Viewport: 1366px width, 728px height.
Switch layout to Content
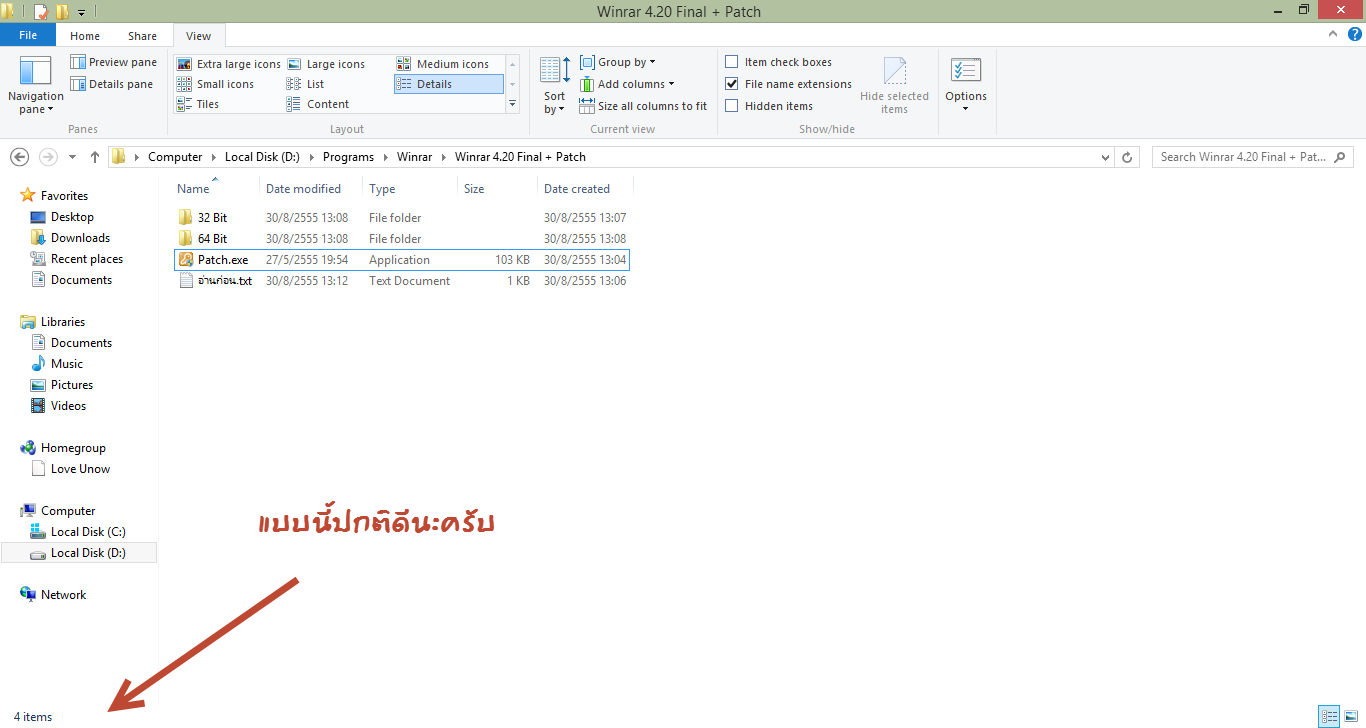[318, 104]
